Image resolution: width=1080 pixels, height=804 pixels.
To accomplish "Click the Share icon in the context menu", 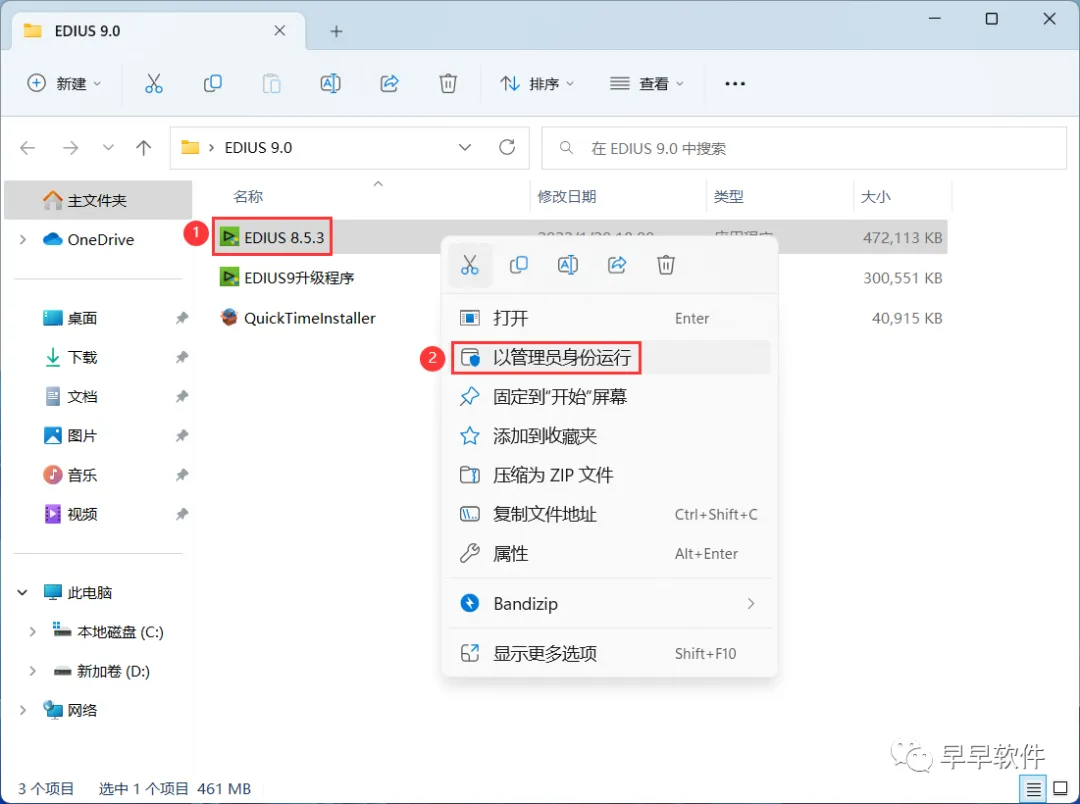I will (617, 265).
